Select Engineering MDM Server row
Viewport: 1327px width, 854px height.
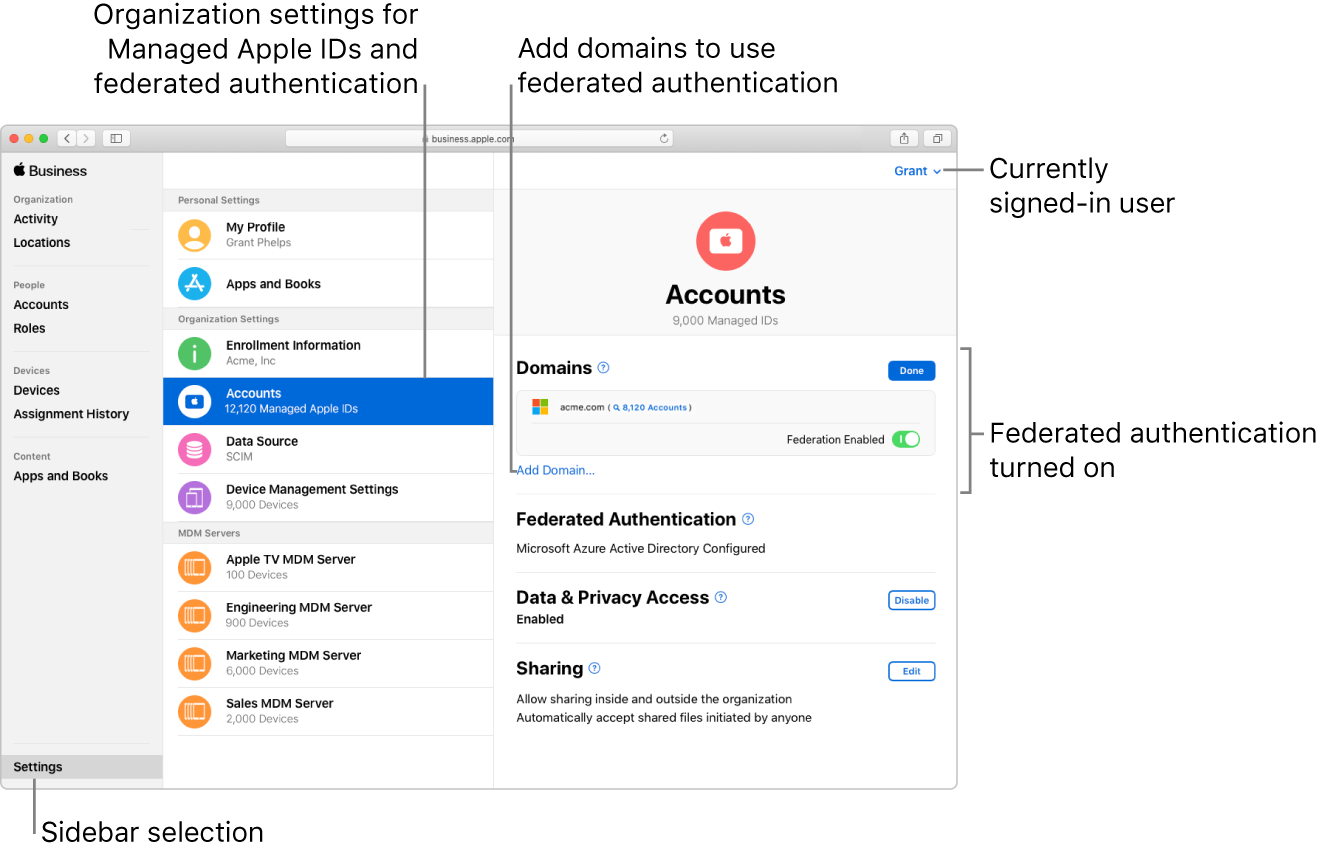[x=328, y=615]
